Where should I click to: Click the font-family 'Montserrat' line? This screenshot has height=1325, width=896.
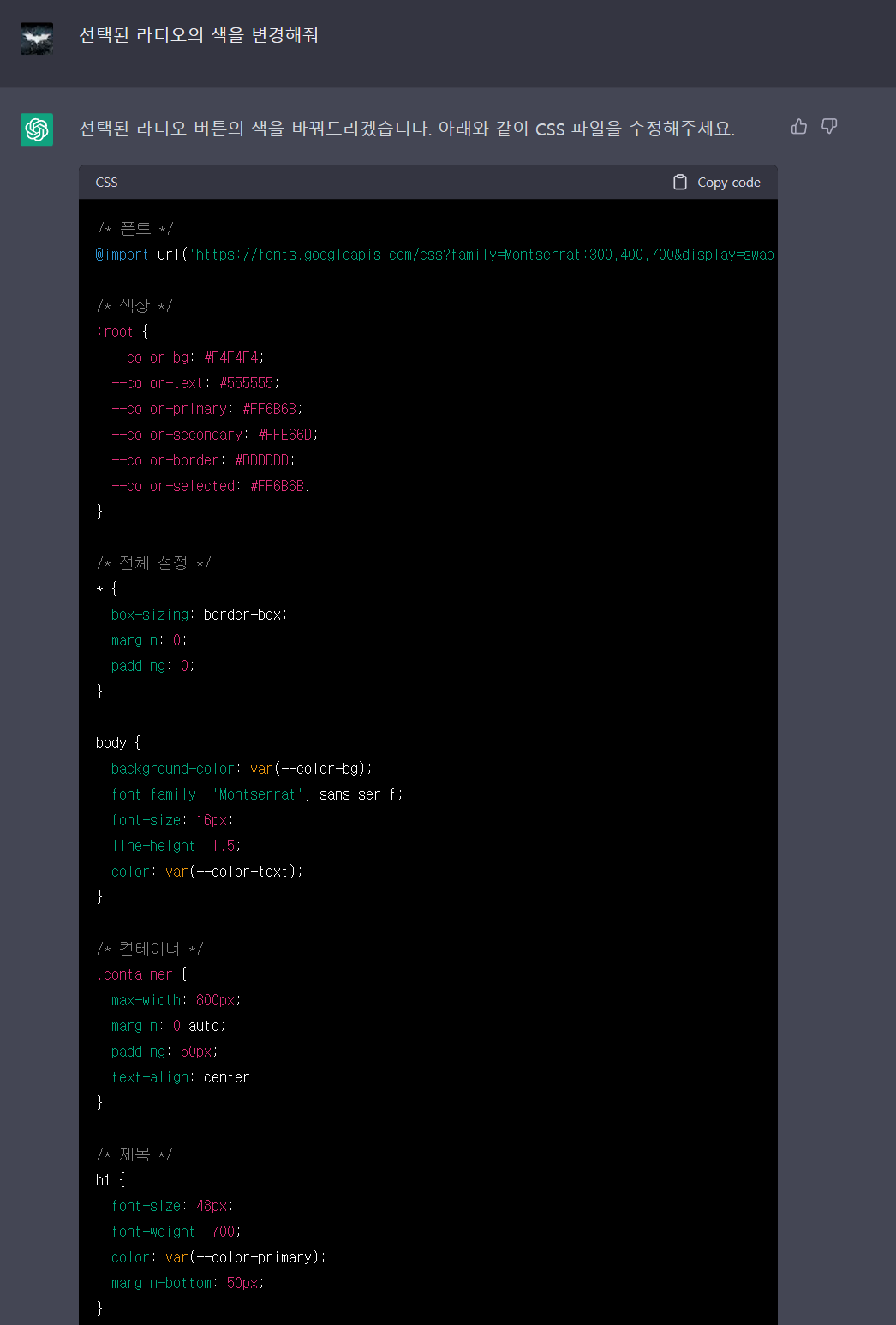pos(257,794)
